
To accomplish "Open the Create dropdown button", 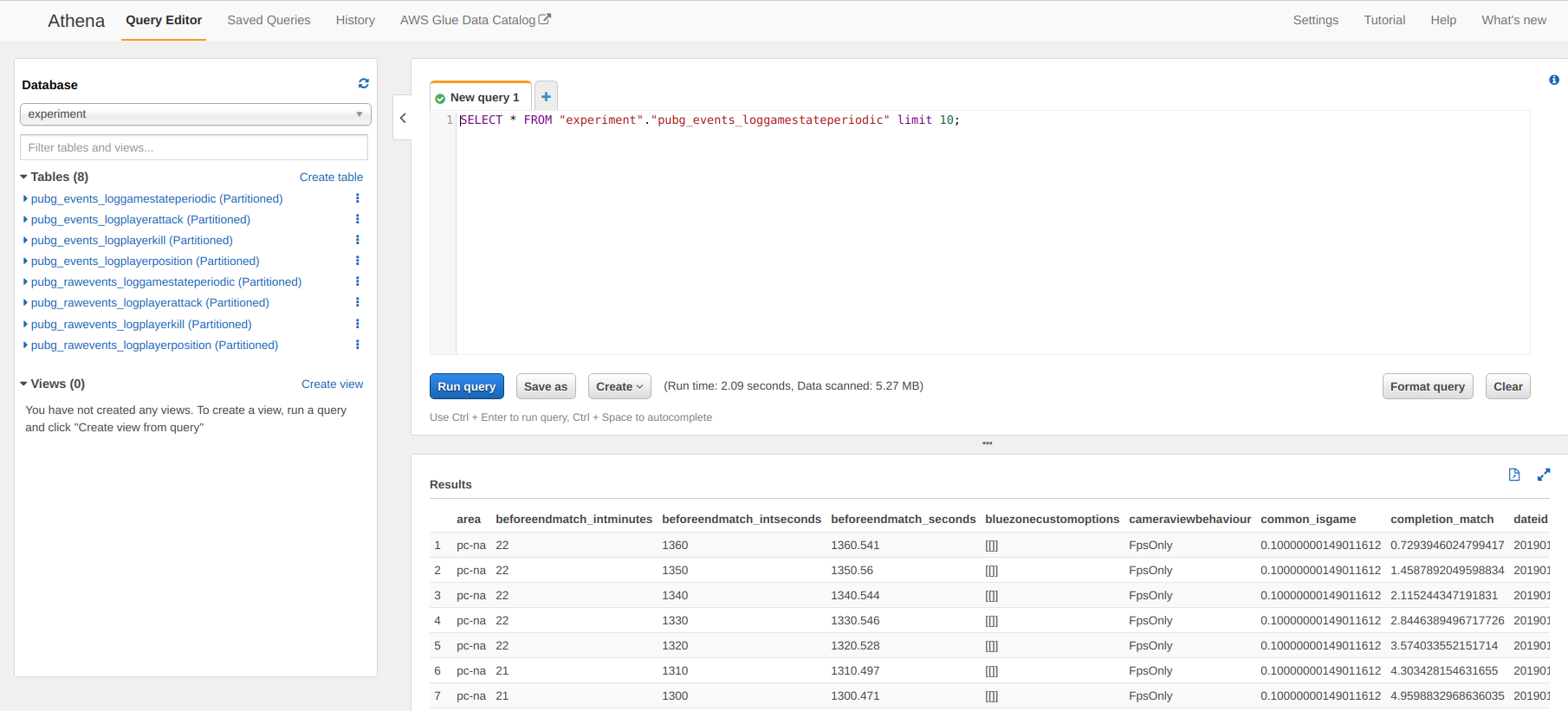I will click(619, 386).
